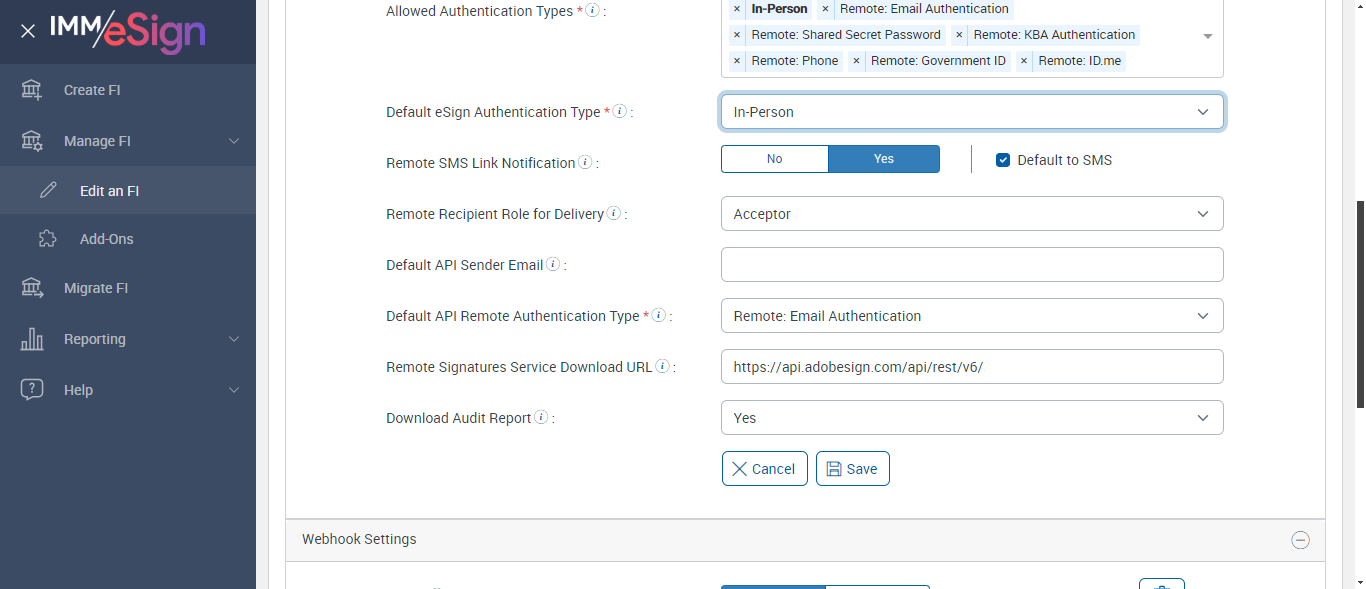Click the Reporting bar chart icon
This screenshot has height=589, width=1366.
tap(32, 339)
